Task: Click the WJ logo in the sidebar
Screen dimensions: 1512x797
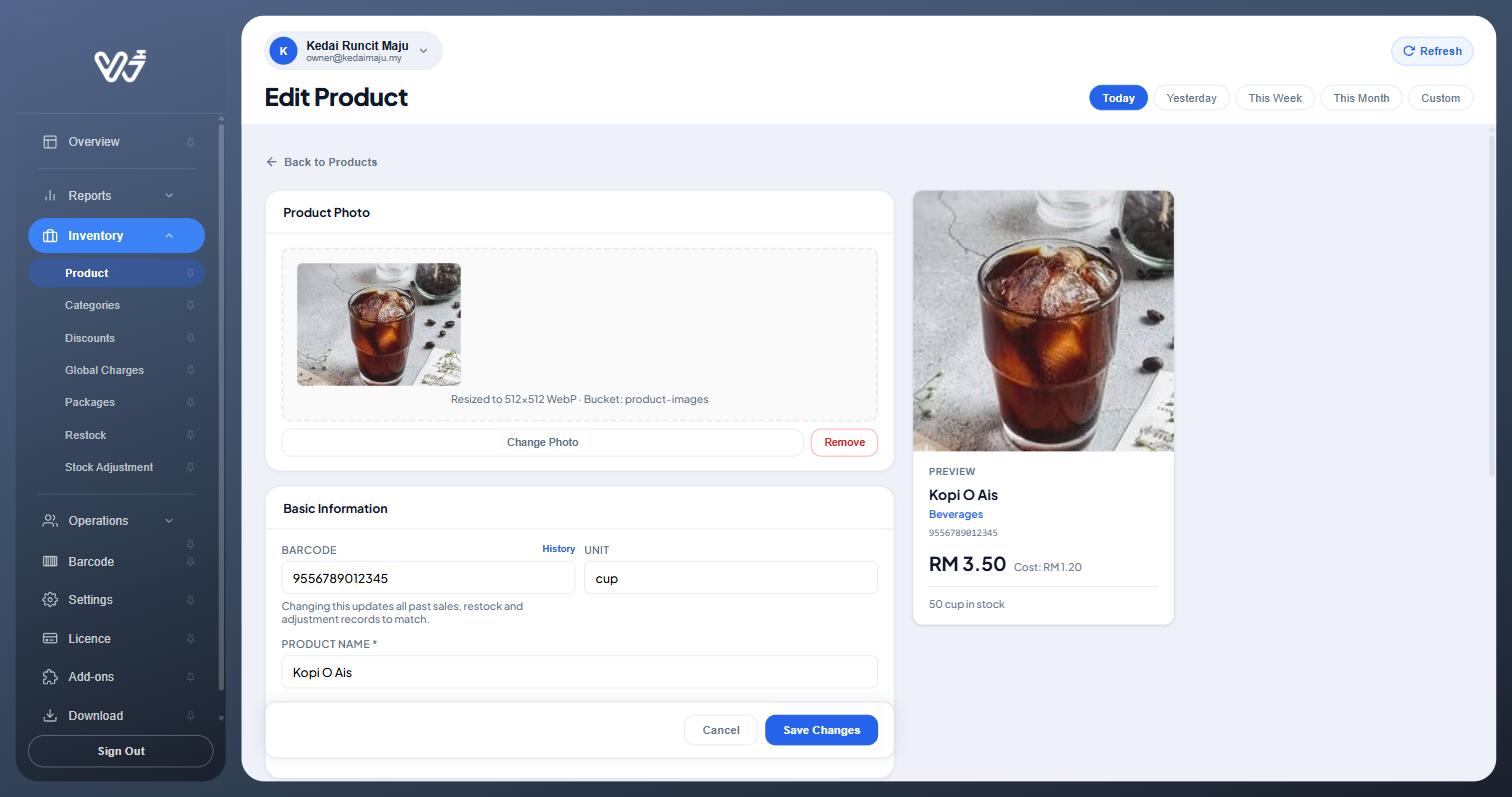Action: click(121, 65)
